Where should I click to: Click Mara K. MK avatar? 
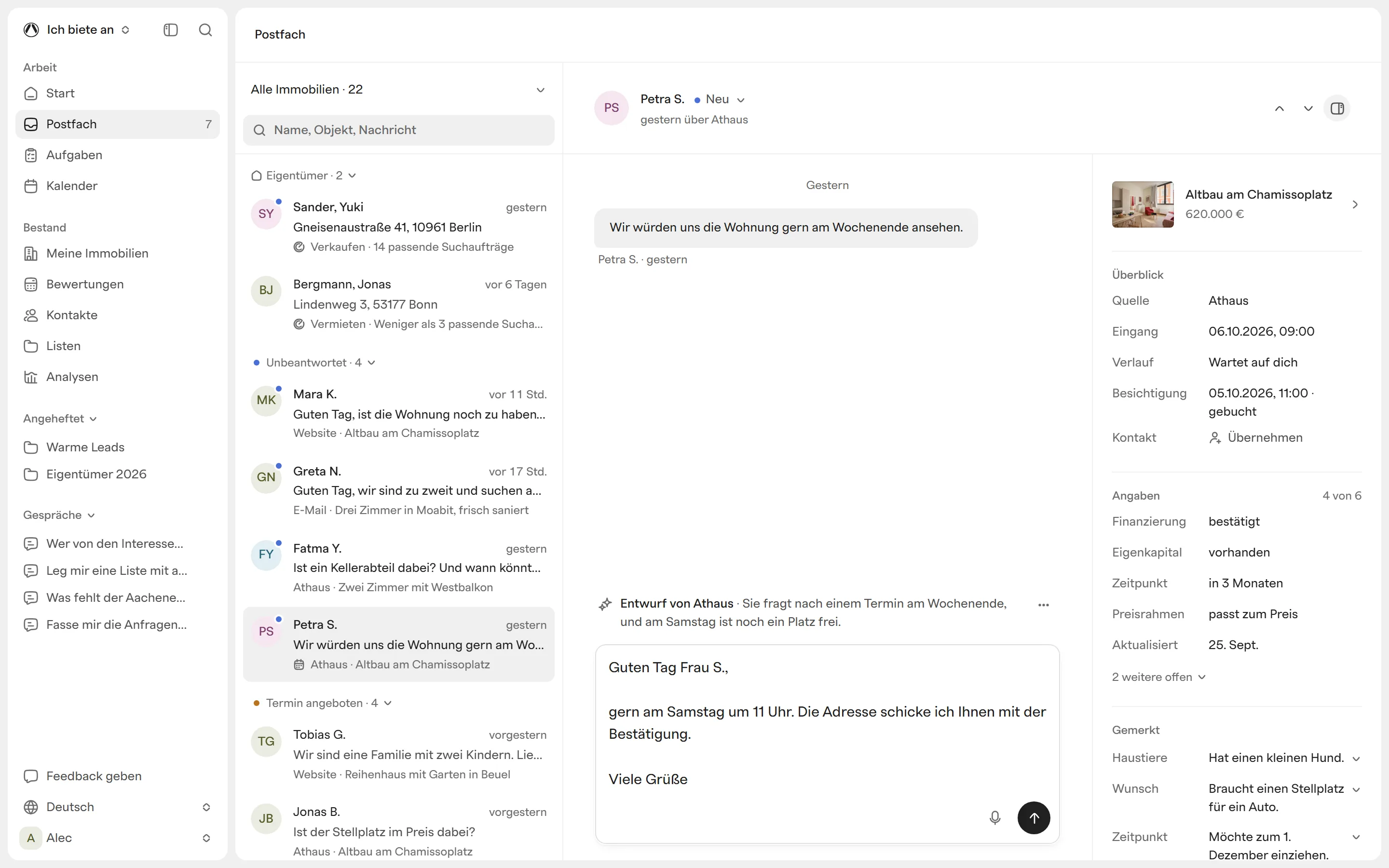266,401
